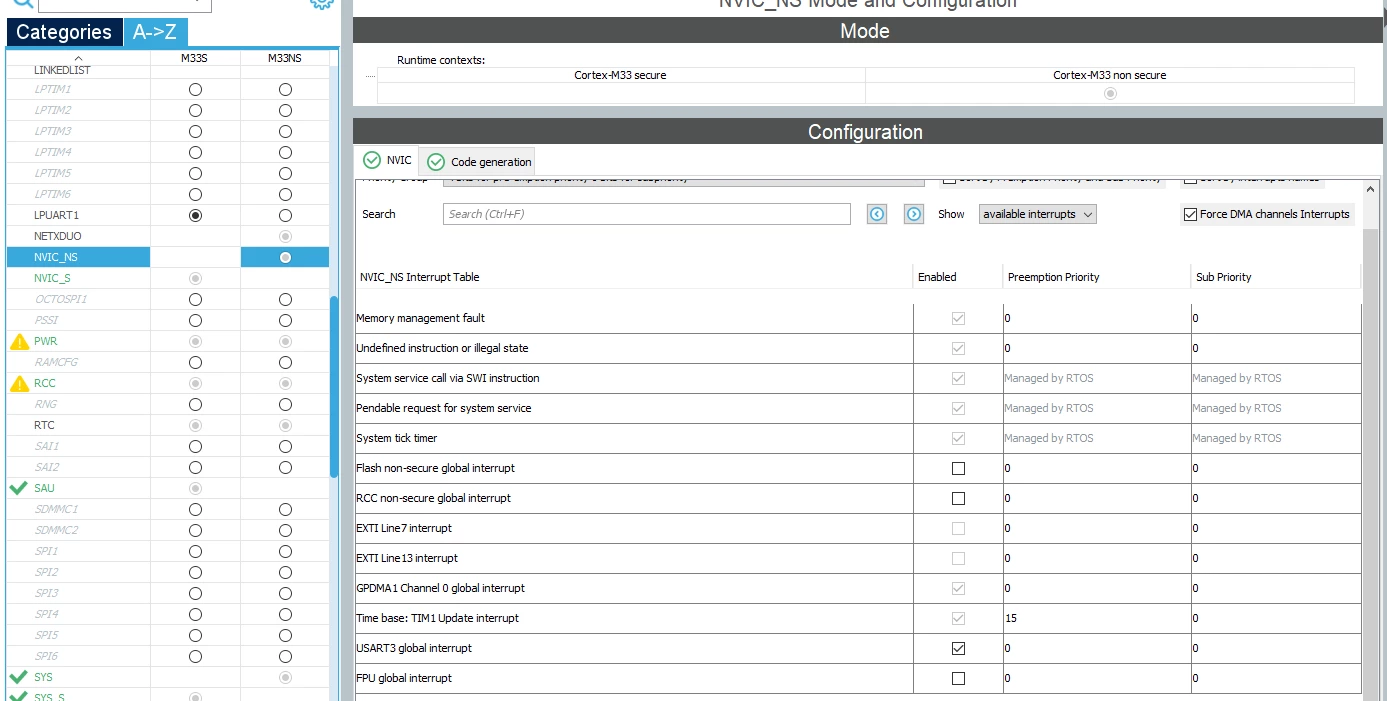Click the SYS green checkmark icon

pyautogui.click(x=18, y=677)
